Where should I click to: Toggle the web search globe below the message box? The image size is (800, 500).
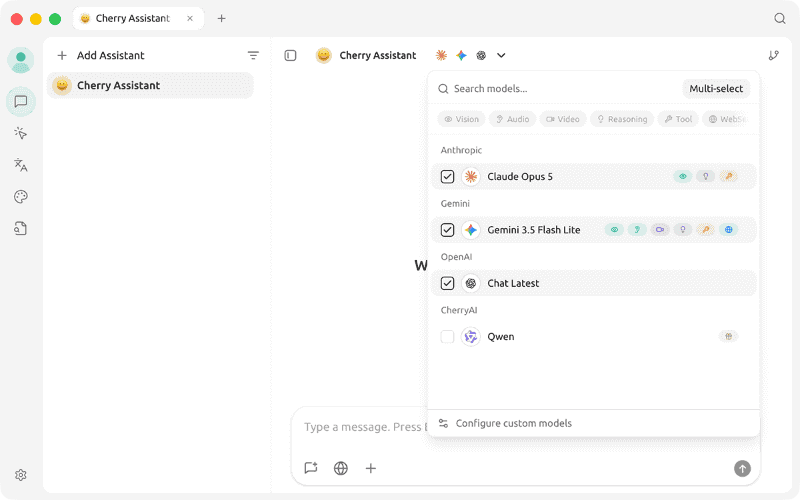pos(341,468)
